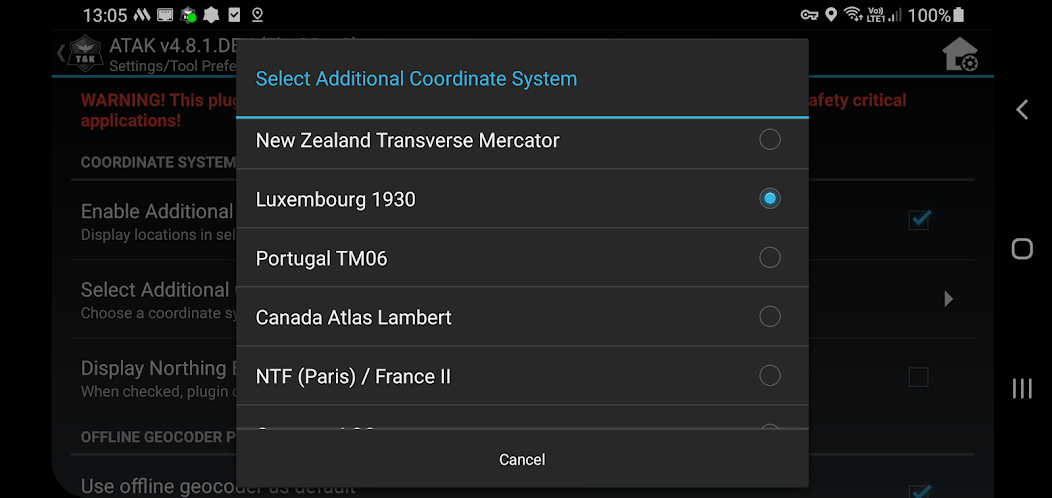1052x498 pixels.
Task: Toggle Display Northing checkbox
Action: point(918,377)
